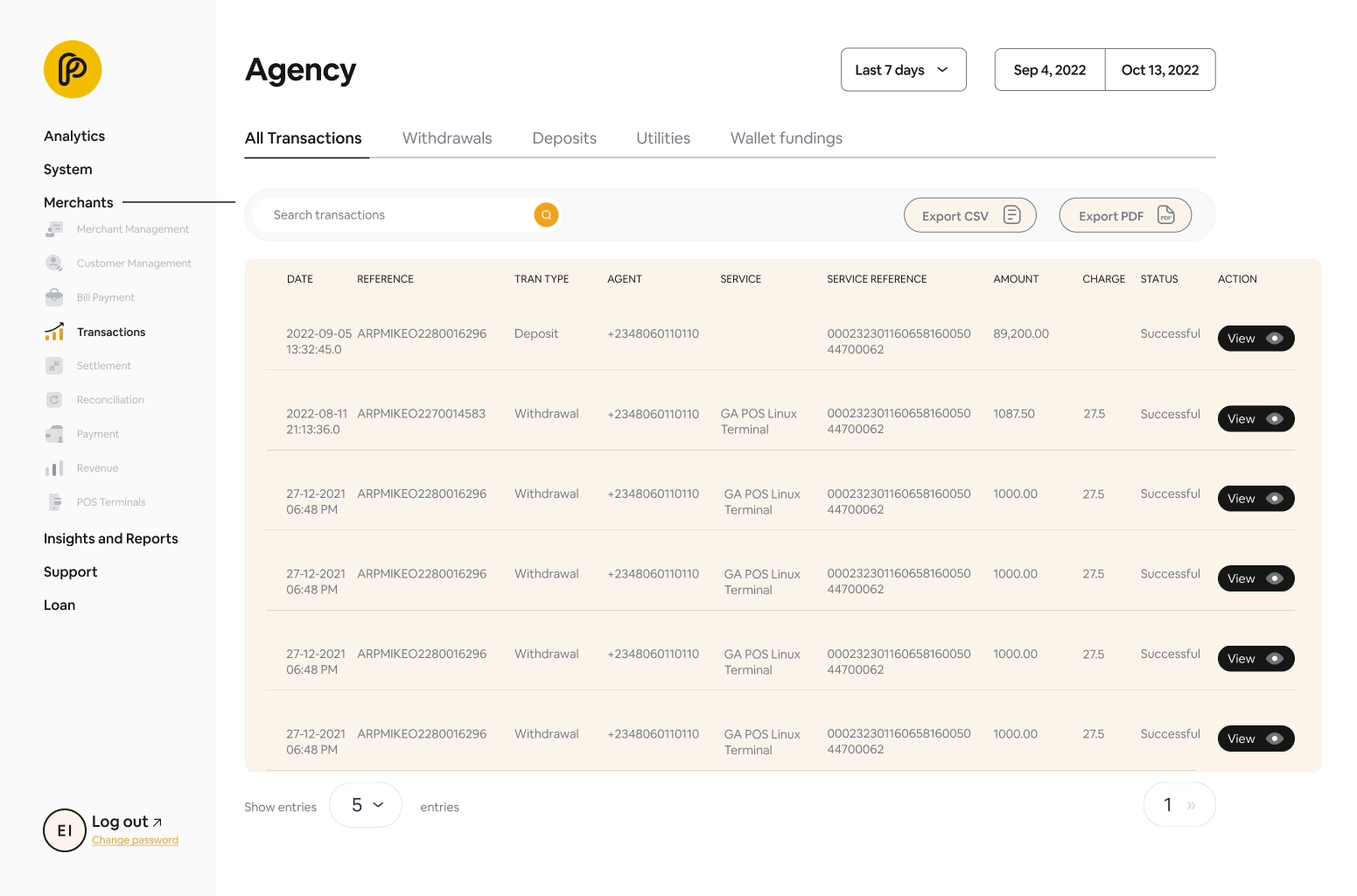The width and height of the screenshot is (1357, 896).
Task: Open Customer Management in sidebar
Action: 118,263
